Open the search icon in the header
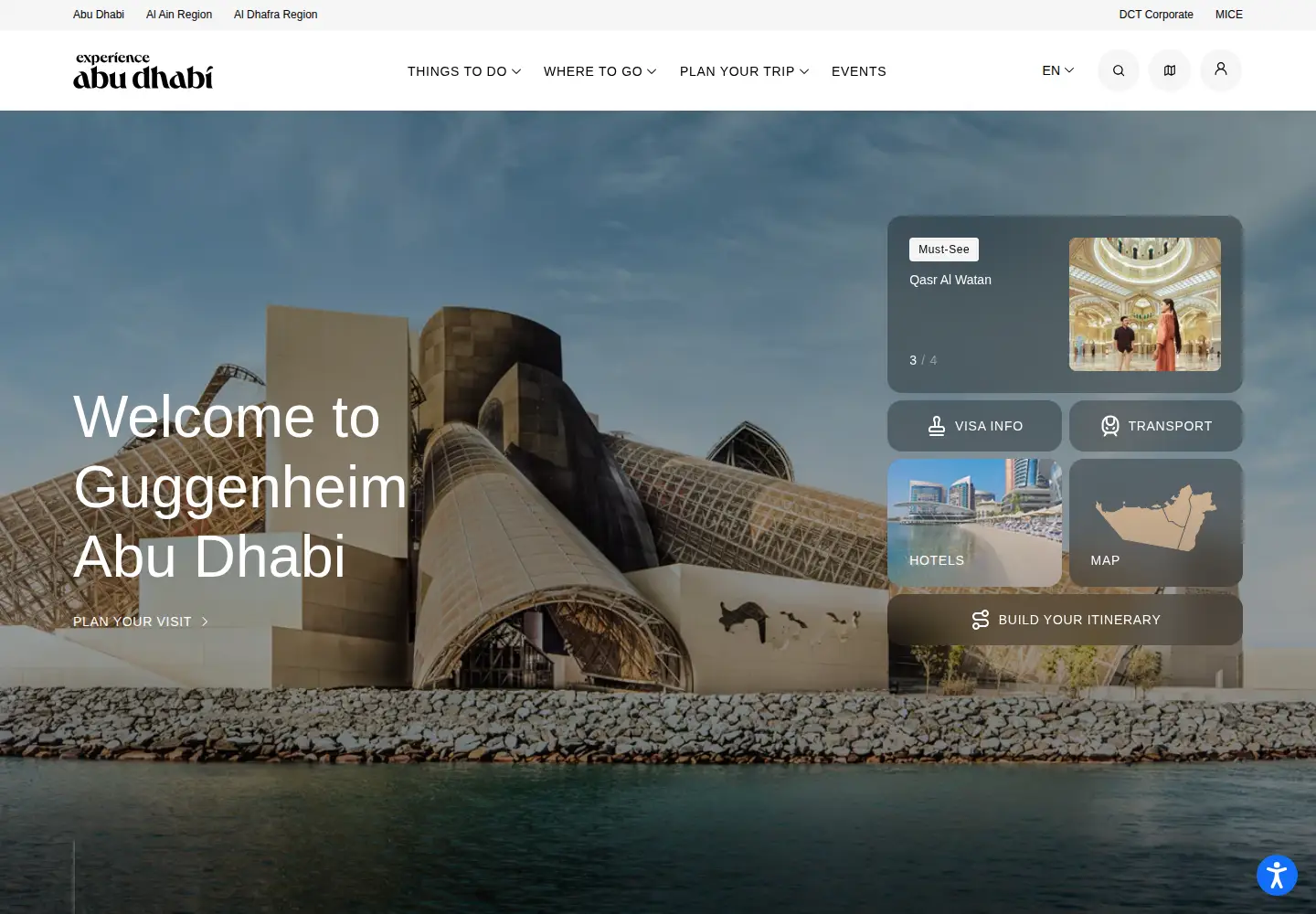The height and width of the screenshot is (914, 1316). click(x=1118, y=70)
